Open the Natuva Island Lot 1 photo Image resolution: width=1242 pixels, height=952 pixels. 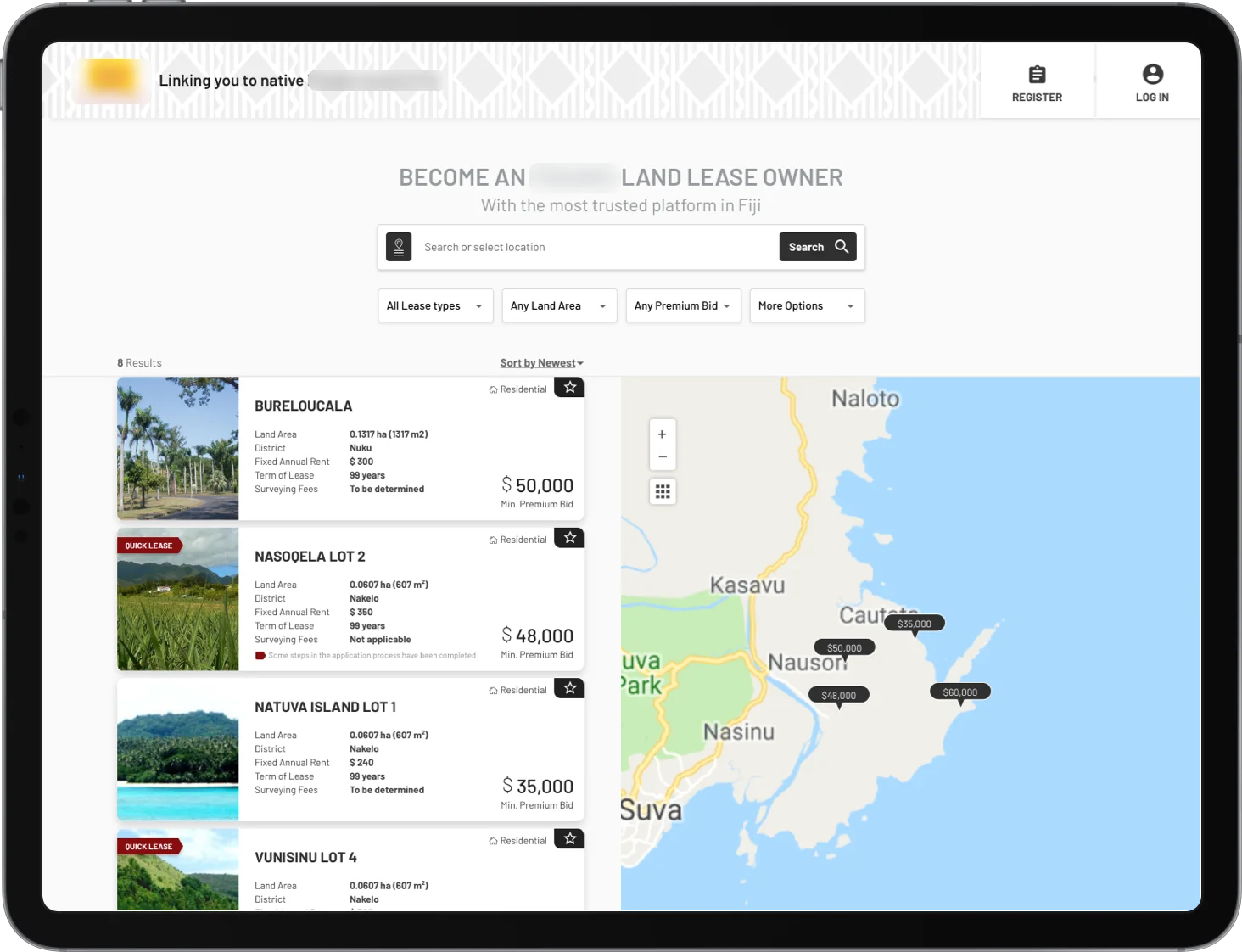[178, 749]
